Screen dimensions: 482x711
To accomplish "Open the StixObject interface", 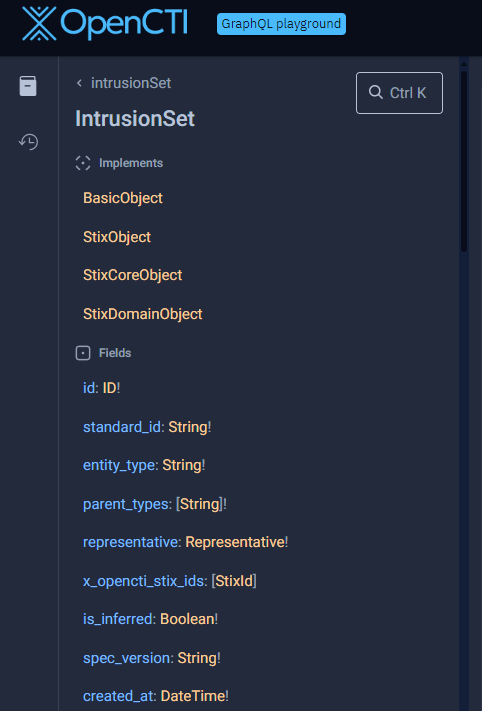I will point(117,237).
